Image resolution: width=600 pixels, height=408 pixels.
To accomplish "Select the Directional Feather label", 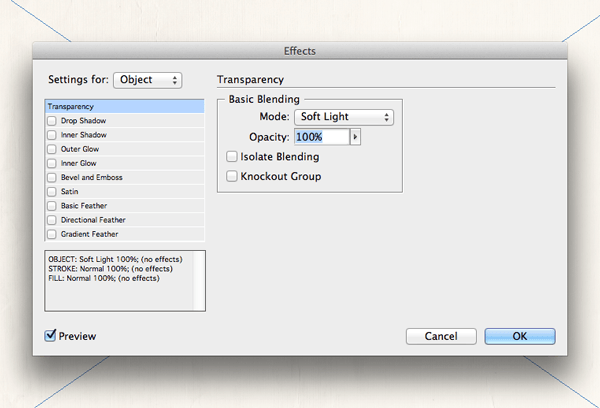I will coord(93,220).
